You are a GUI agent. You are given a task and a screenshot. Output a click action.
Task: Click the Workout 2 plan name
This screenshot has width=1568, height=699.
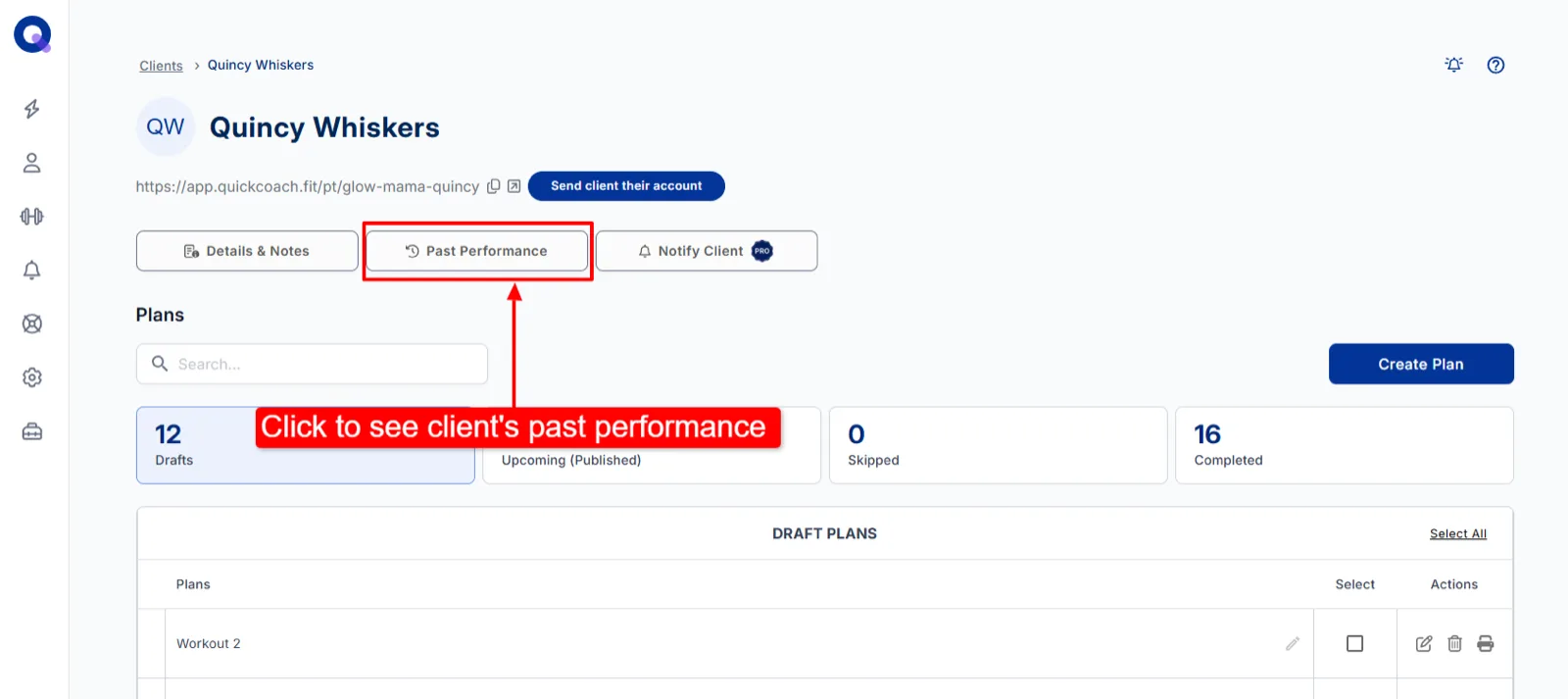point(209,643)
